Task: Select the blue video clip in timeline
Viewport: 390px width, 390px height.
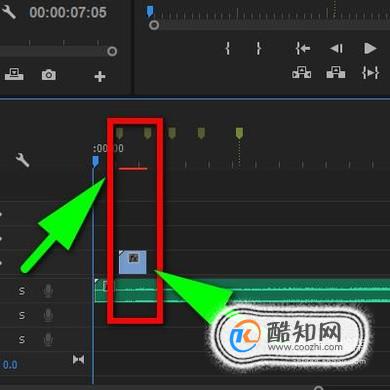Action: pos(133,262)
